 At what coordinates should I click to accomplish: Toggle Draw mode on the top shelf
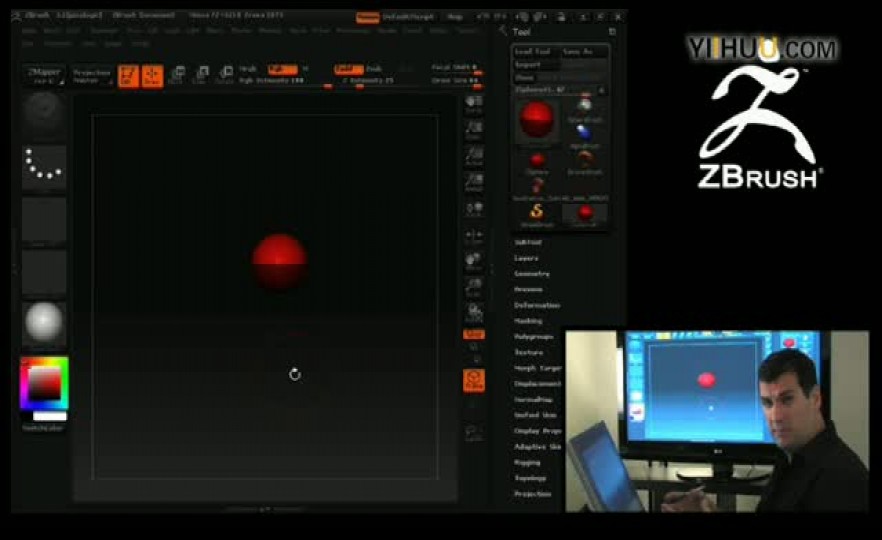point(152,76)
